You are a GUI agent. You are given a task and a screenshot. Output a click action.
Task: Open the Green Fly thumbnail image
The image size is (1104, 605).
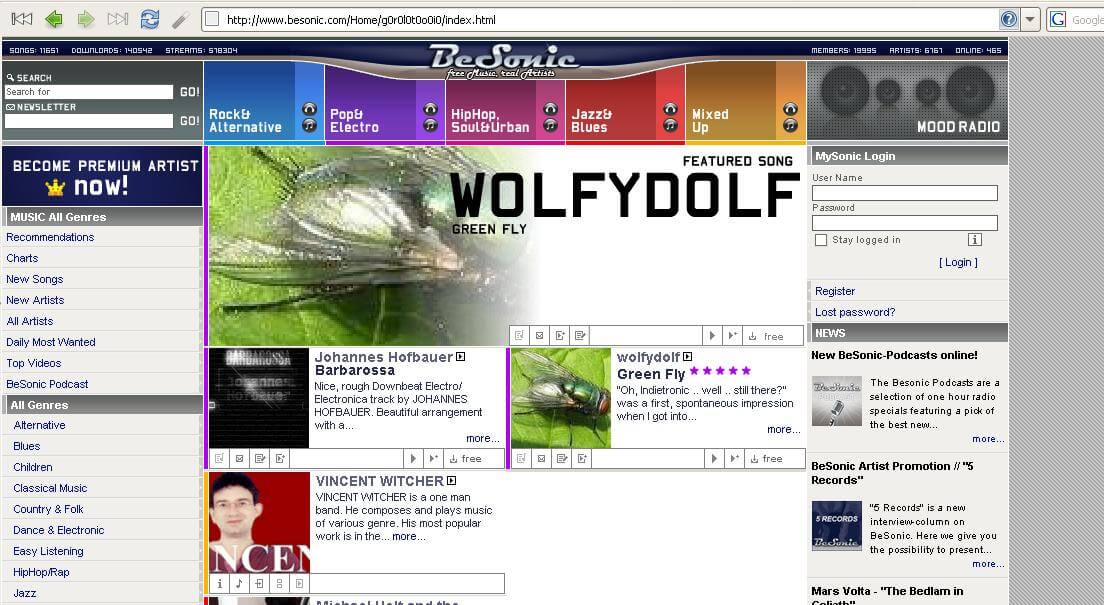561,398
